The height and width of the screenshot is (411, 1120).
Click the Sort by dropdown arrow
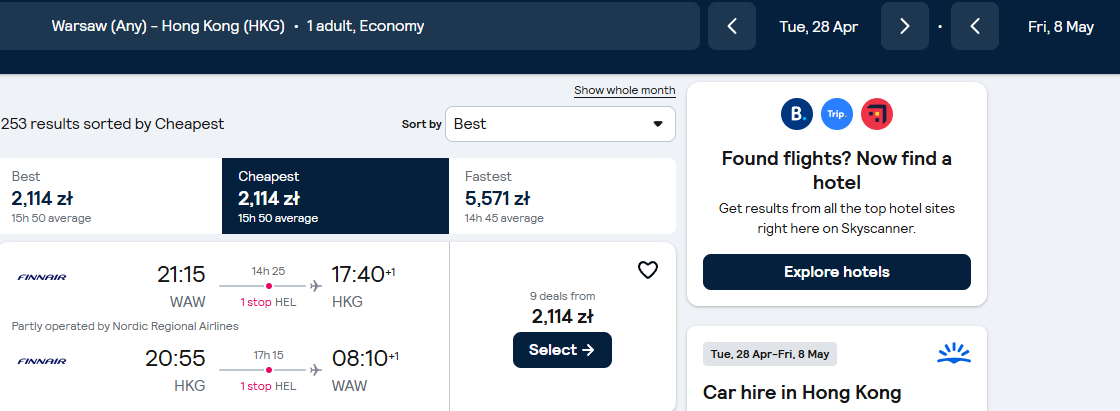tap(658, 124)
